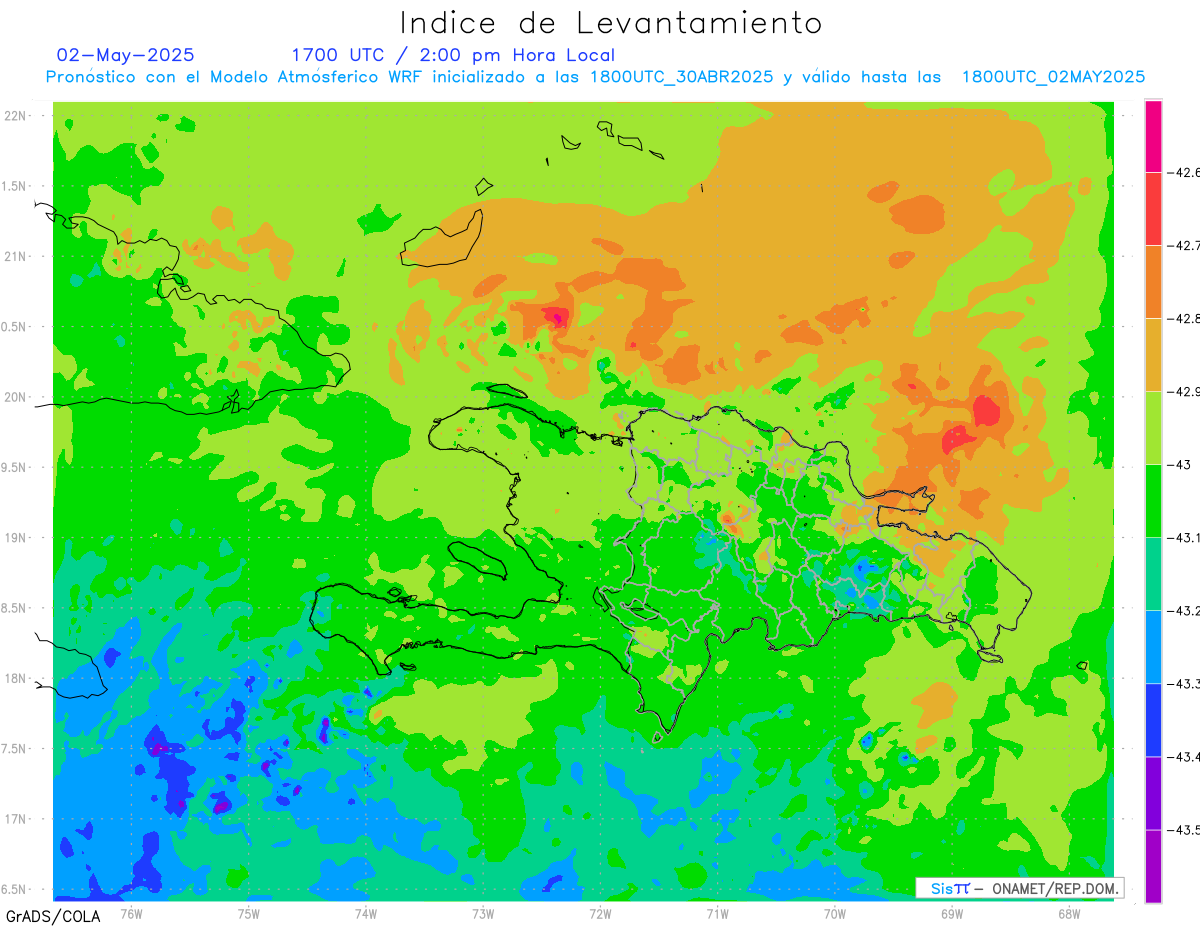Click the colorbar value "-42.9"
Viewport: 1200px width, 927px height.
pyautogui.click(x=1183, y=391)
